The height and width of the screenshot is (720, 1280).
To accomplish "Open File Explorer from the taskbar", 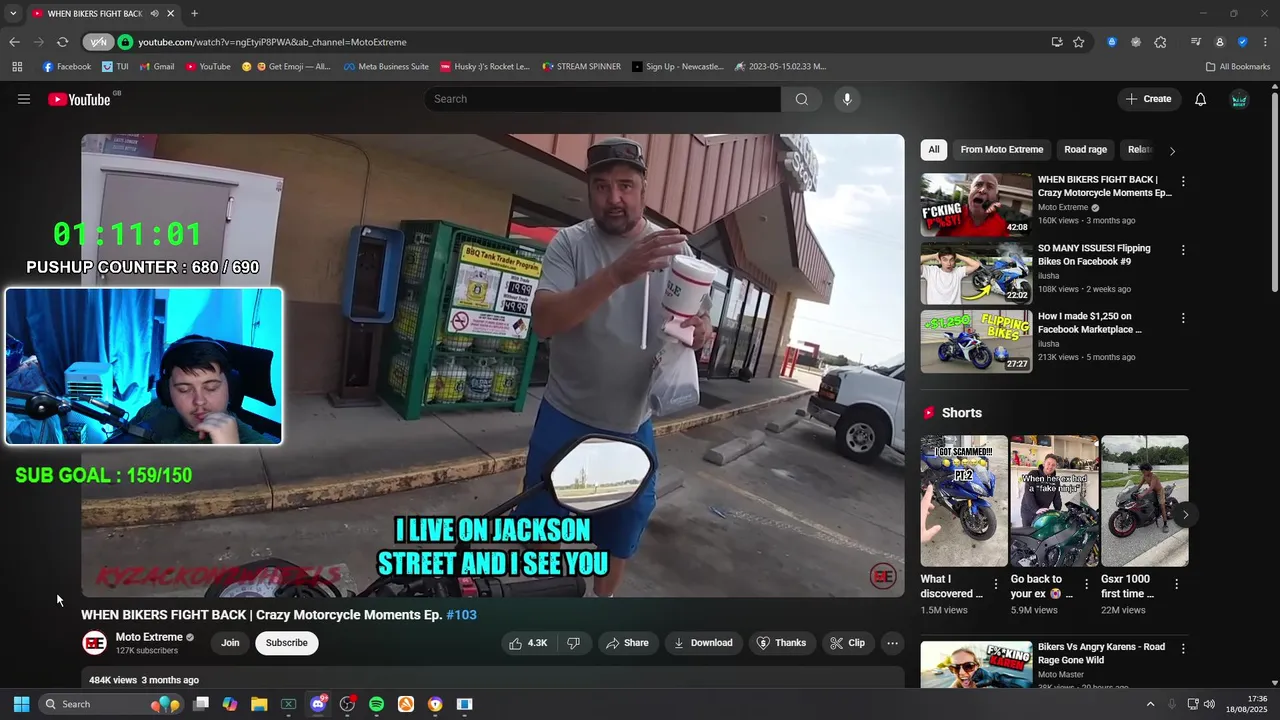I will (x=259, y=704).
